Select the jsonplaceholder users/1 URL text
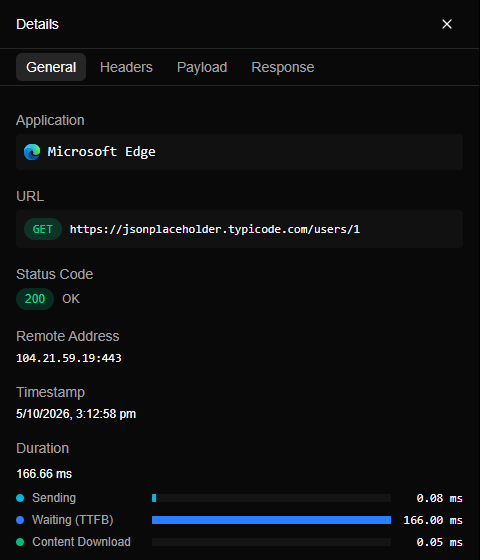The width and height of the screenshot is (480, 560). (x=215, y=229)
